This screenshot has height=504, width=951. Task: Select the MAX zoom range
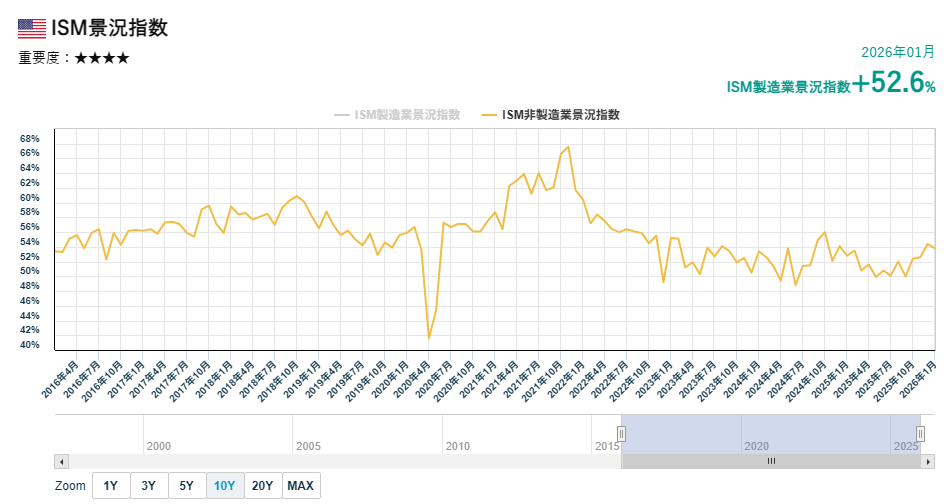[301, 486]
